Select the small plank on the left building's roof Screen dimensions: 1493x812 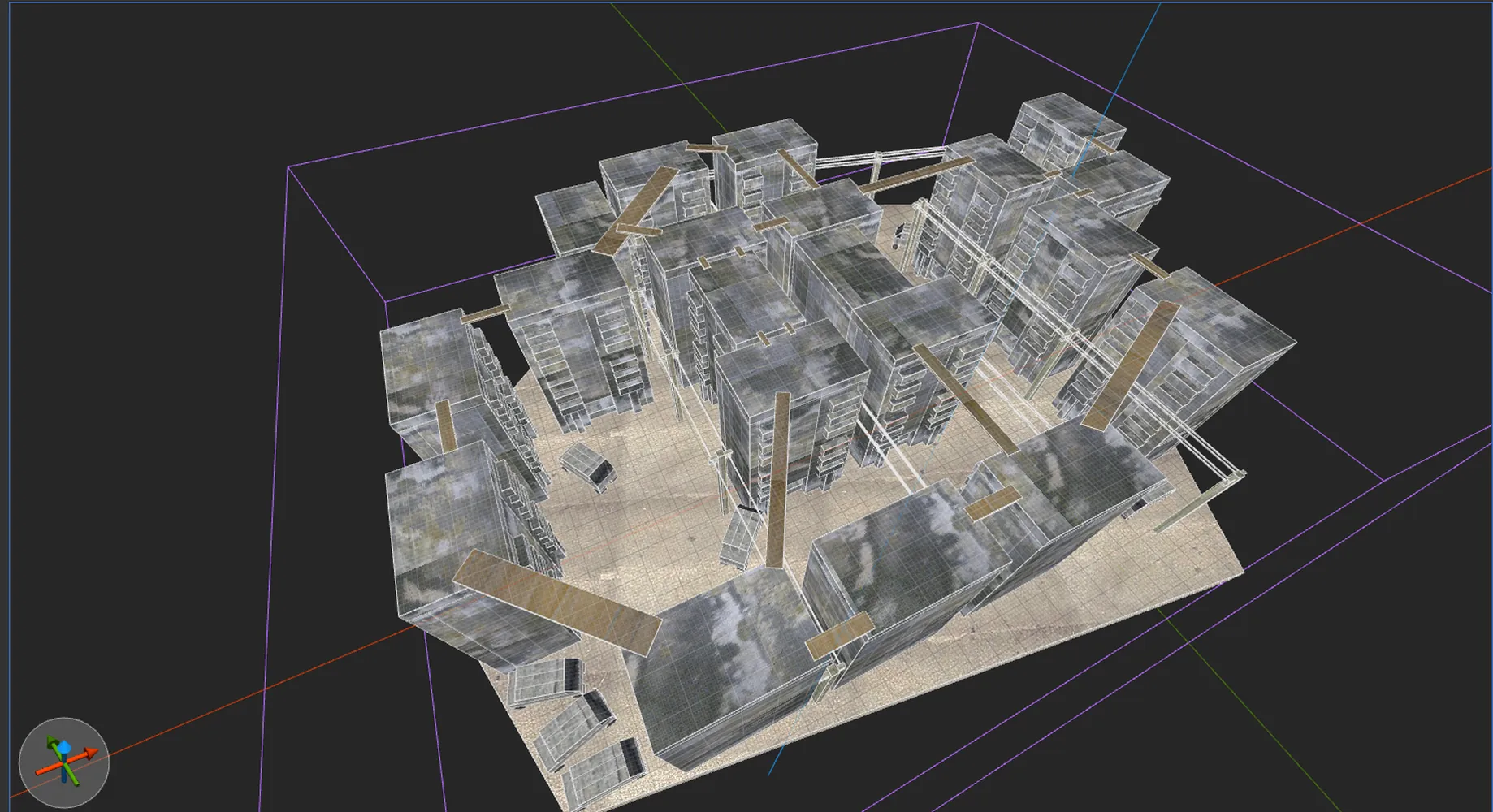[x=444, y=428]
